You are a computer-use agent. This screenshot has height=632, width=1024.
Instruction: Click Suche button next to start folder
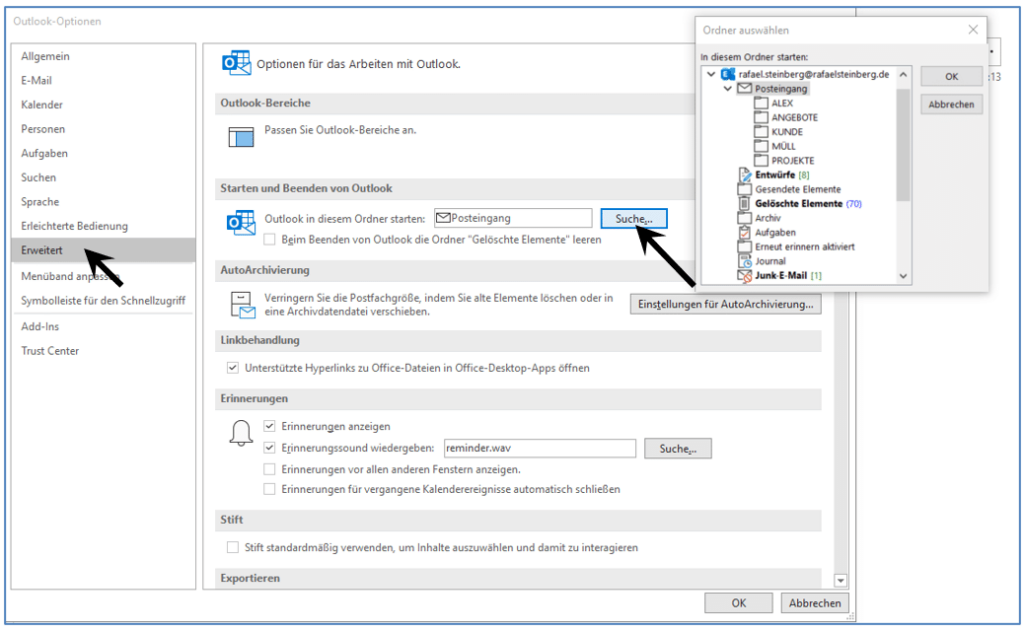pos(633,219)
